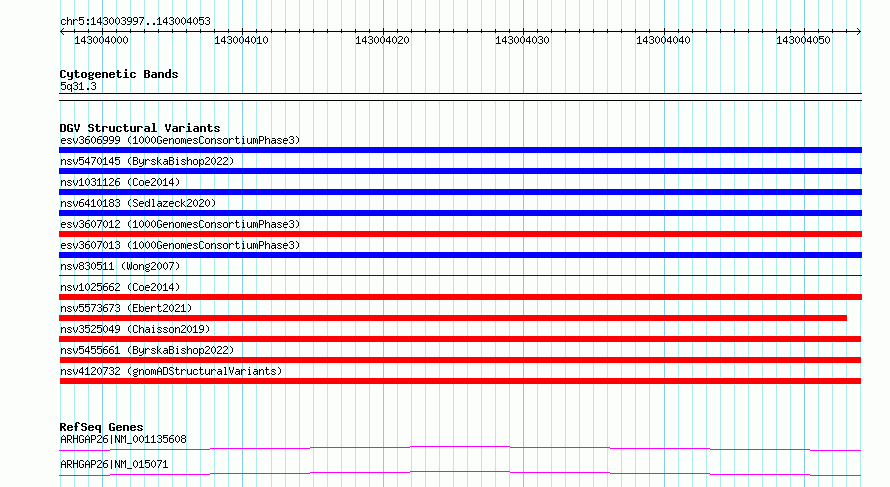Viewport: 890px width, 487px height.
Task: Select the shorter red bar for nsv5573673
Action: [453, 318]
